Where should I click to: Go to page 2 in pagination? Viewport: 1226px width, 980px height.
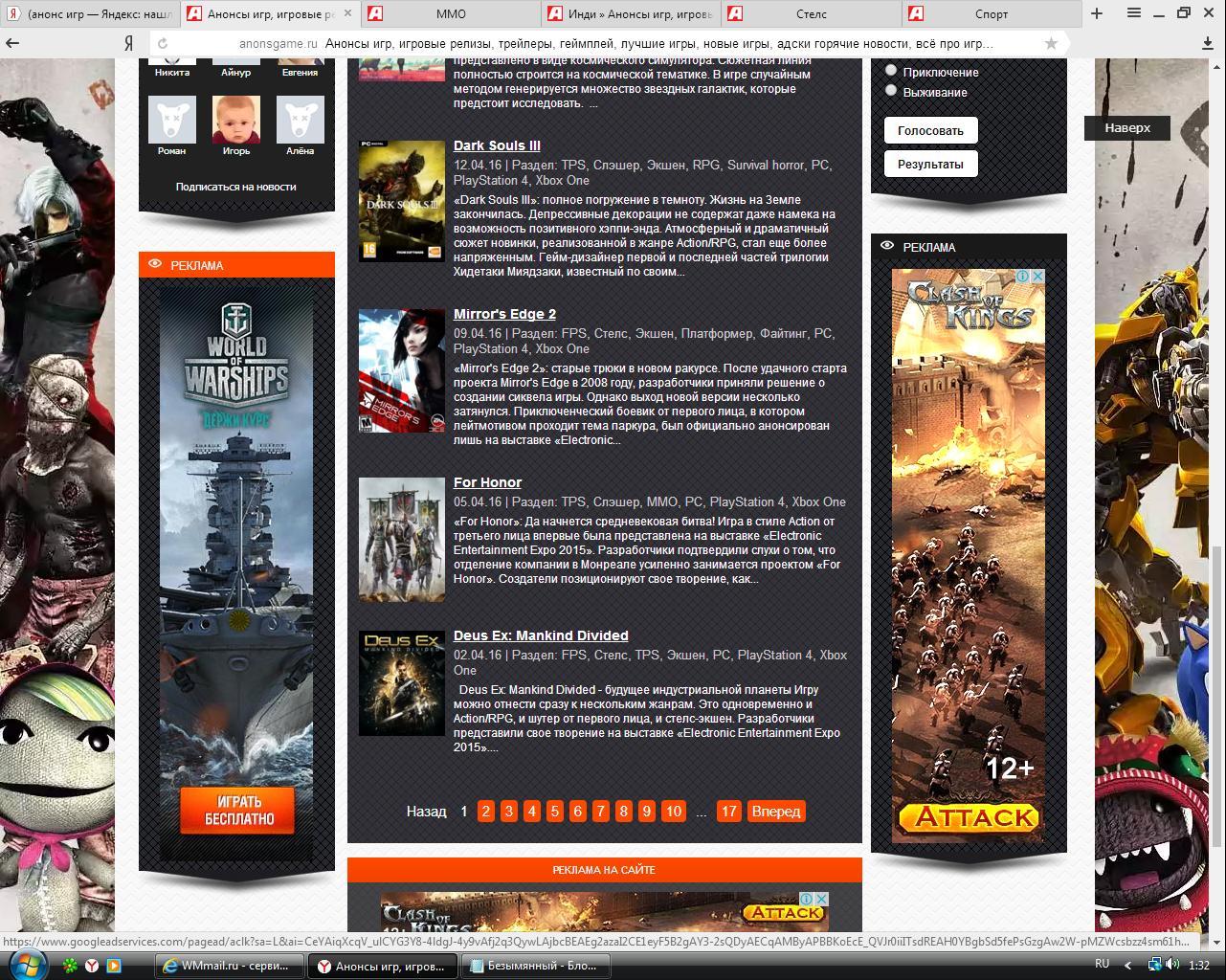click(486, 812)
